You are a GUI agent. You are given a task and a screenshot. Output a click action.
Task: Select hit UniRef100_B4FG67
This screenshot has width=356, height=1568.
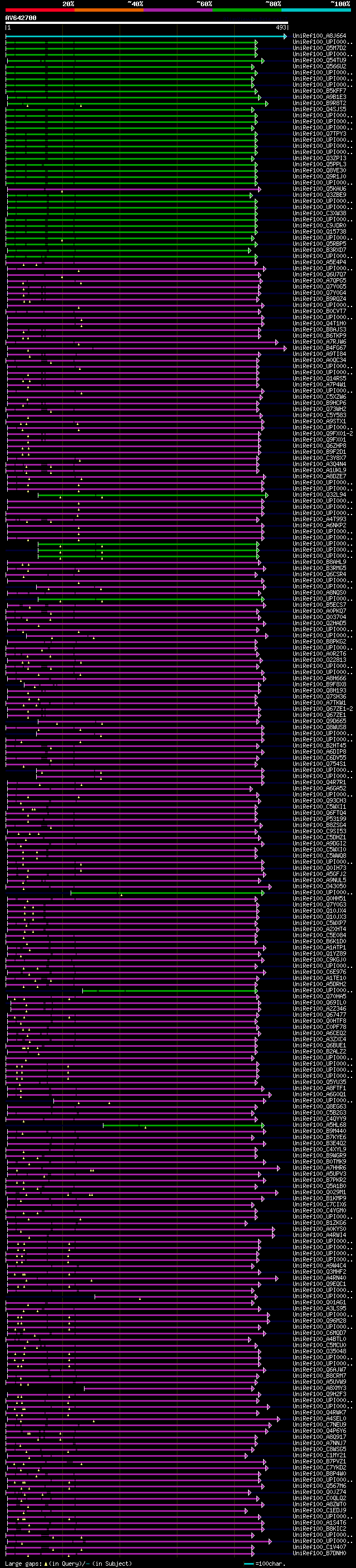click(x=319, y=348)
